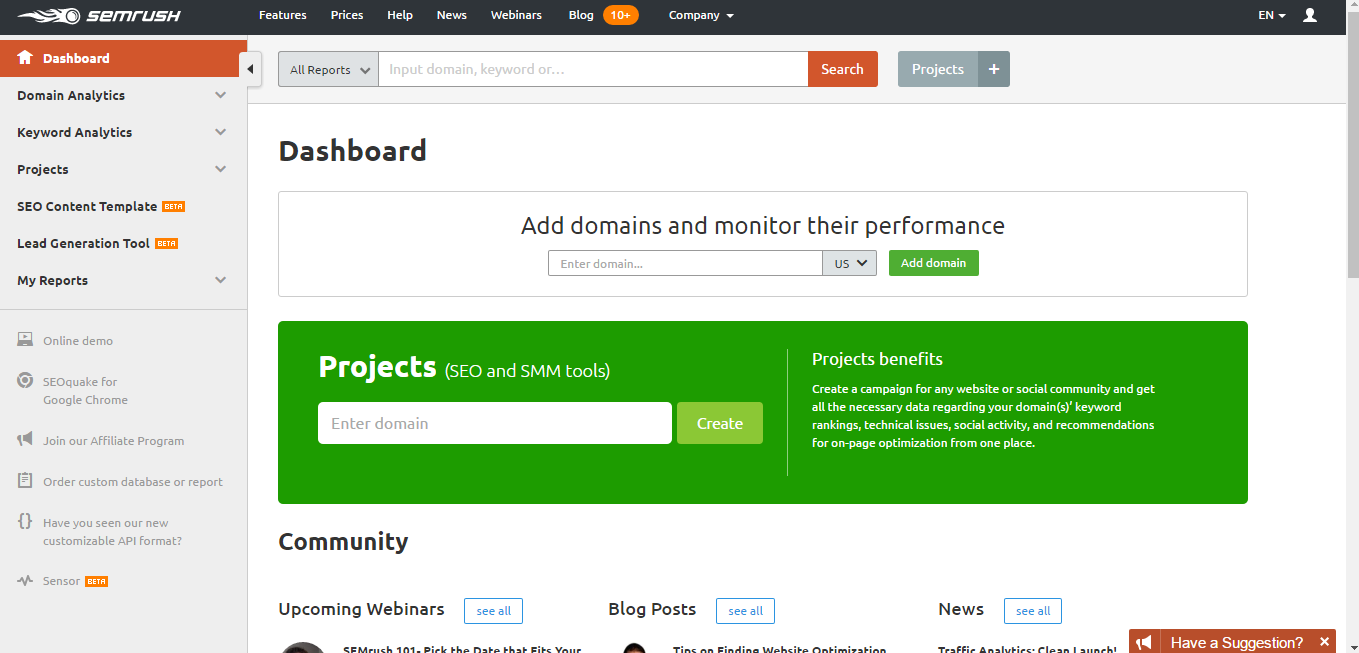Click the main search input field

593,69
